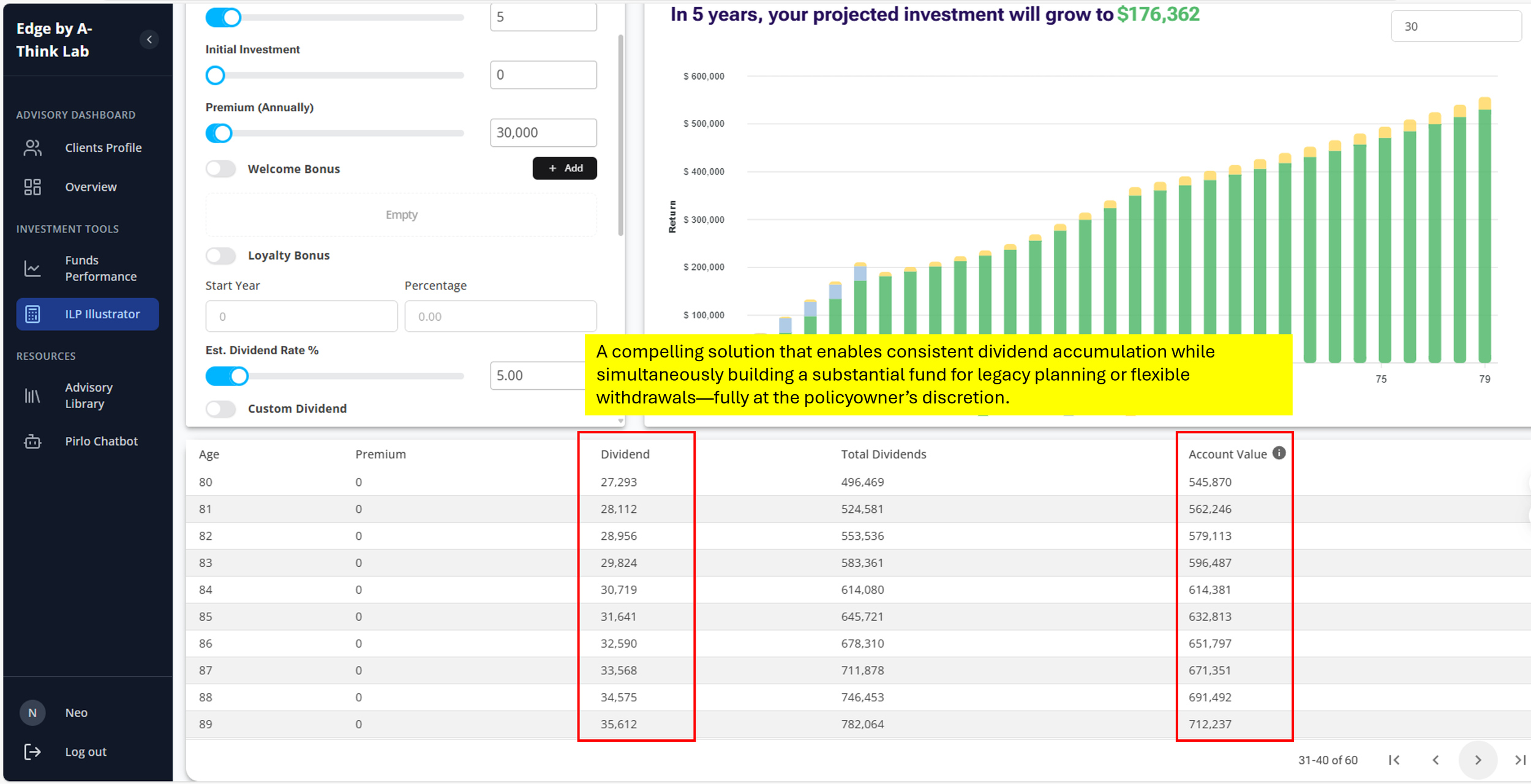Image resolution: width=1531 pixels, height=784 pixels.
Task: Click the Neo user profile entry
Action: [76, 712]
